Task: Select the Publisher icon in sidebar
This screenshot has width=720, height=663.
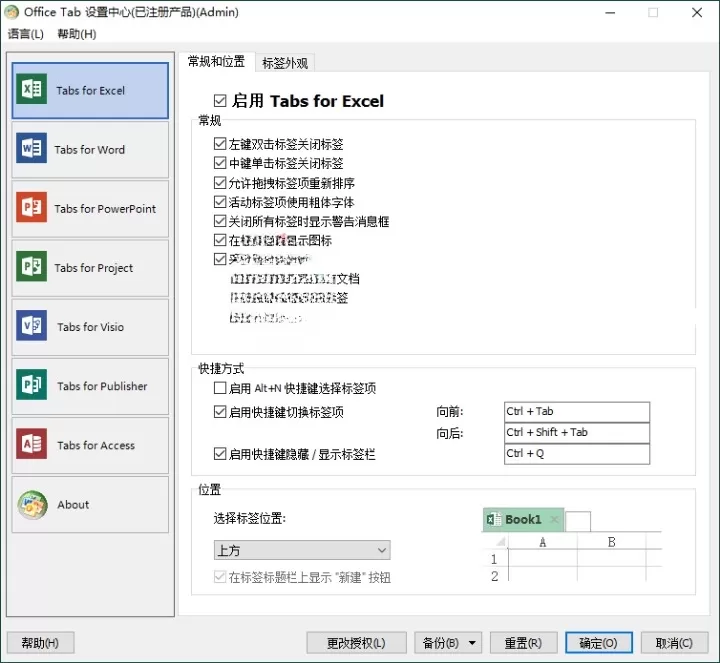Action: click(x=31, y=384)
